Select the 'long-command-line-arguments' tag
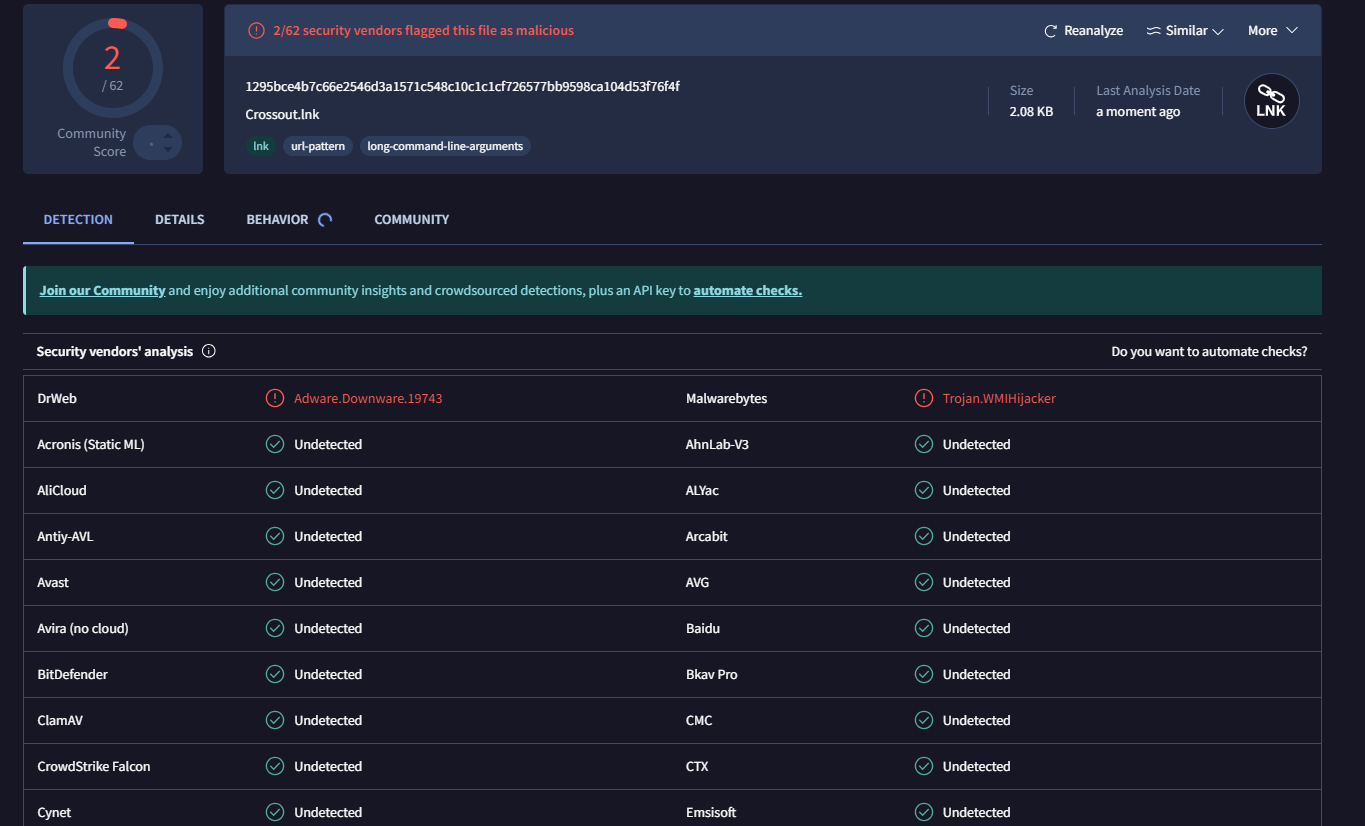The image size is (1365, 826). coord(445,146)
